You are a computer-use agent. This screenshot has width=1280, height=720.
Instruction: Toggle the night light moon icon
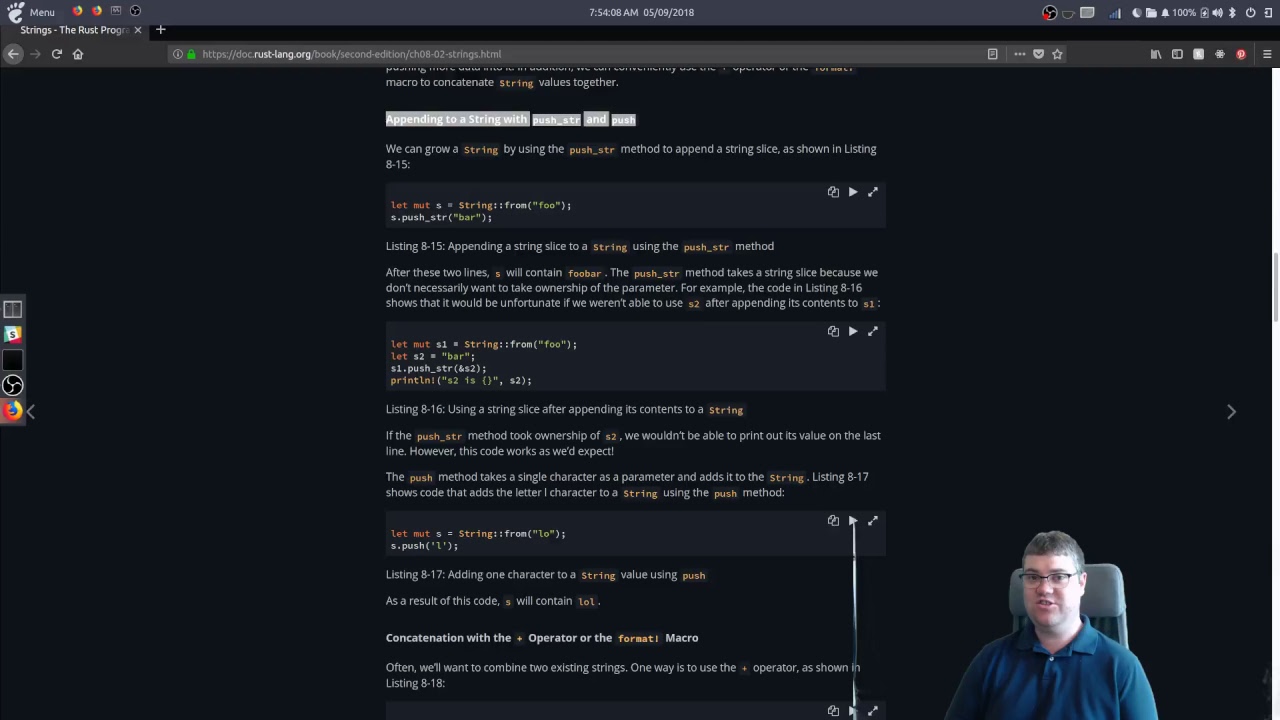pyautogui.click(x=1137, y=13)
